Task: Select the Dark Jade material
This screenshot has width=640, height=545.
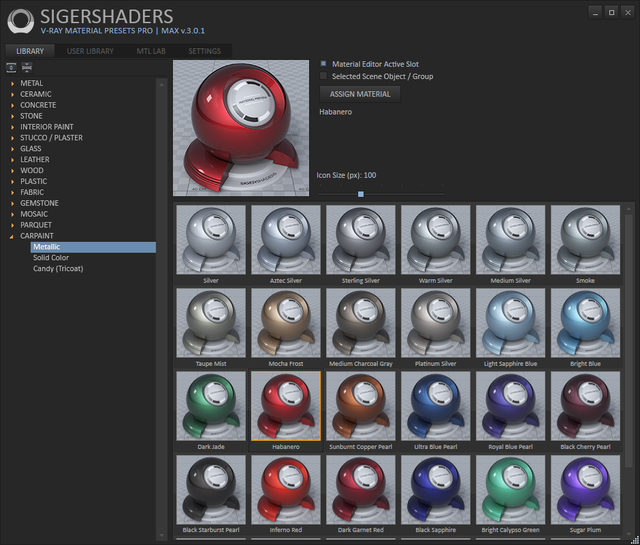Action: click(x=211, y=406)
